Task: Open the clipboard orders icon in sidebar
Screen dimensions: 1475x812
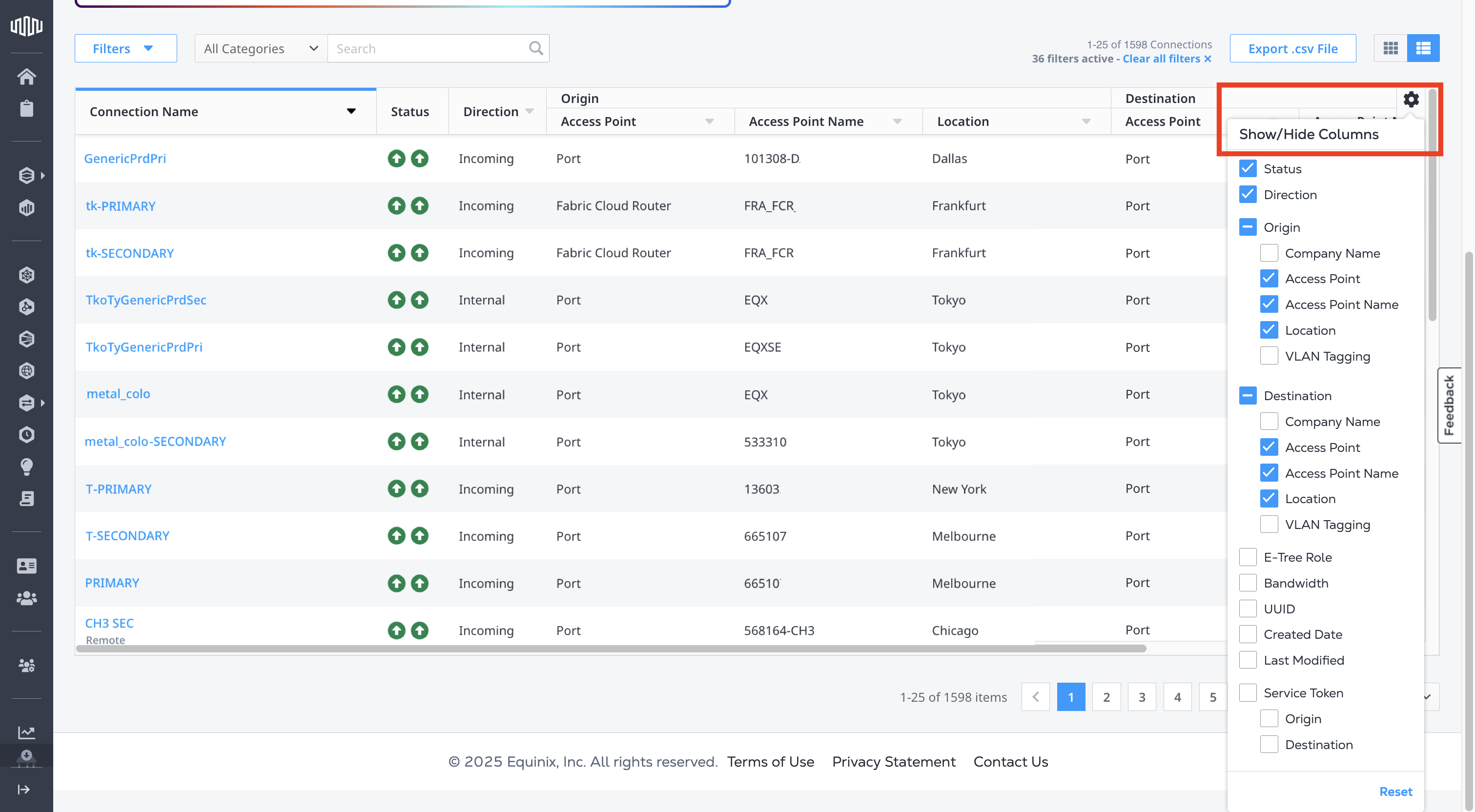Action: [26, 108]
